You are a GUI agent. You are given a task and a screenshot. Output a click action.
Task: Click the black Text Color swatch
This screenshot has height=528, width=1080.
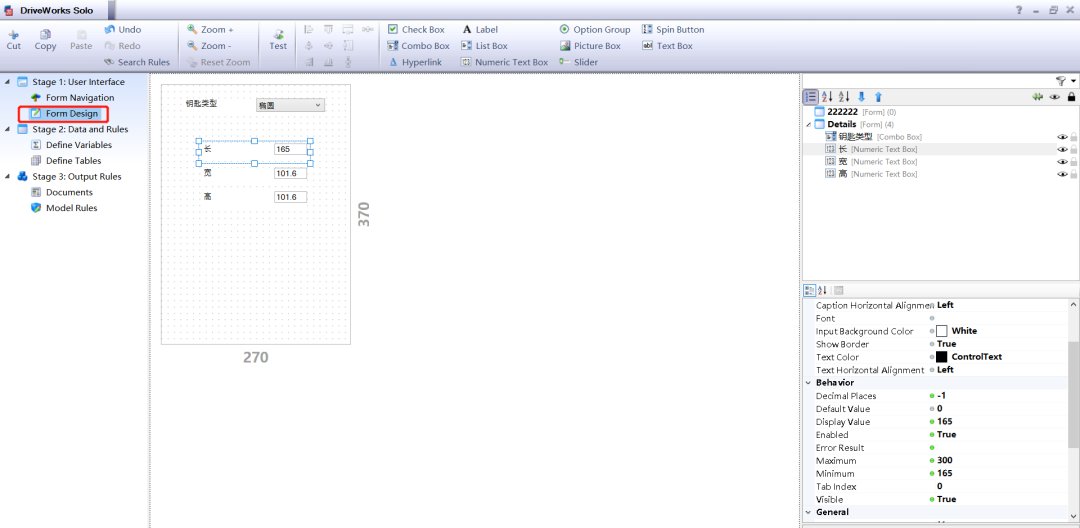click(942, 357)
